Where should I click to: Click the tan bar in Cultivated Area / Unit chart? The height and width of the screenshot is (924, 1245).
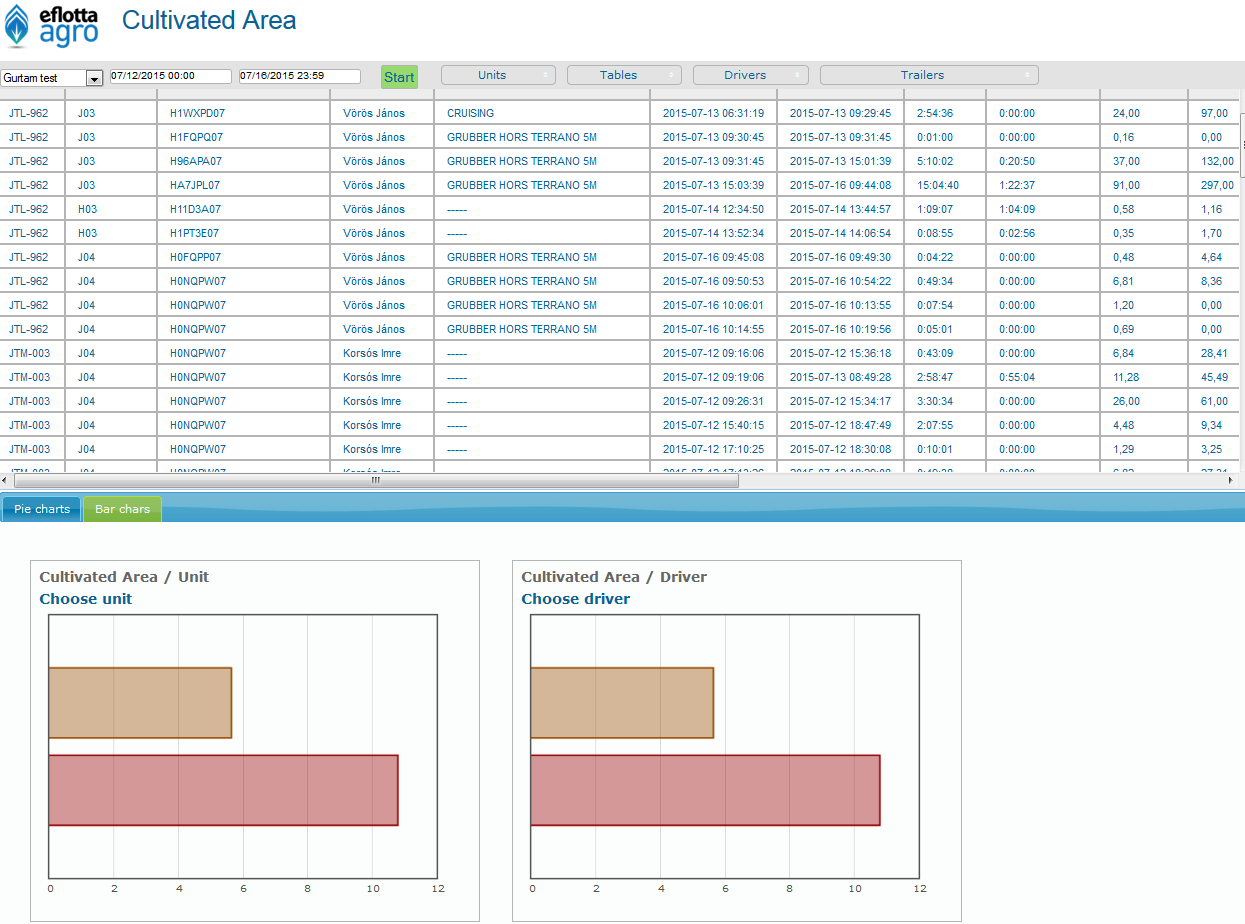point(140,703)
